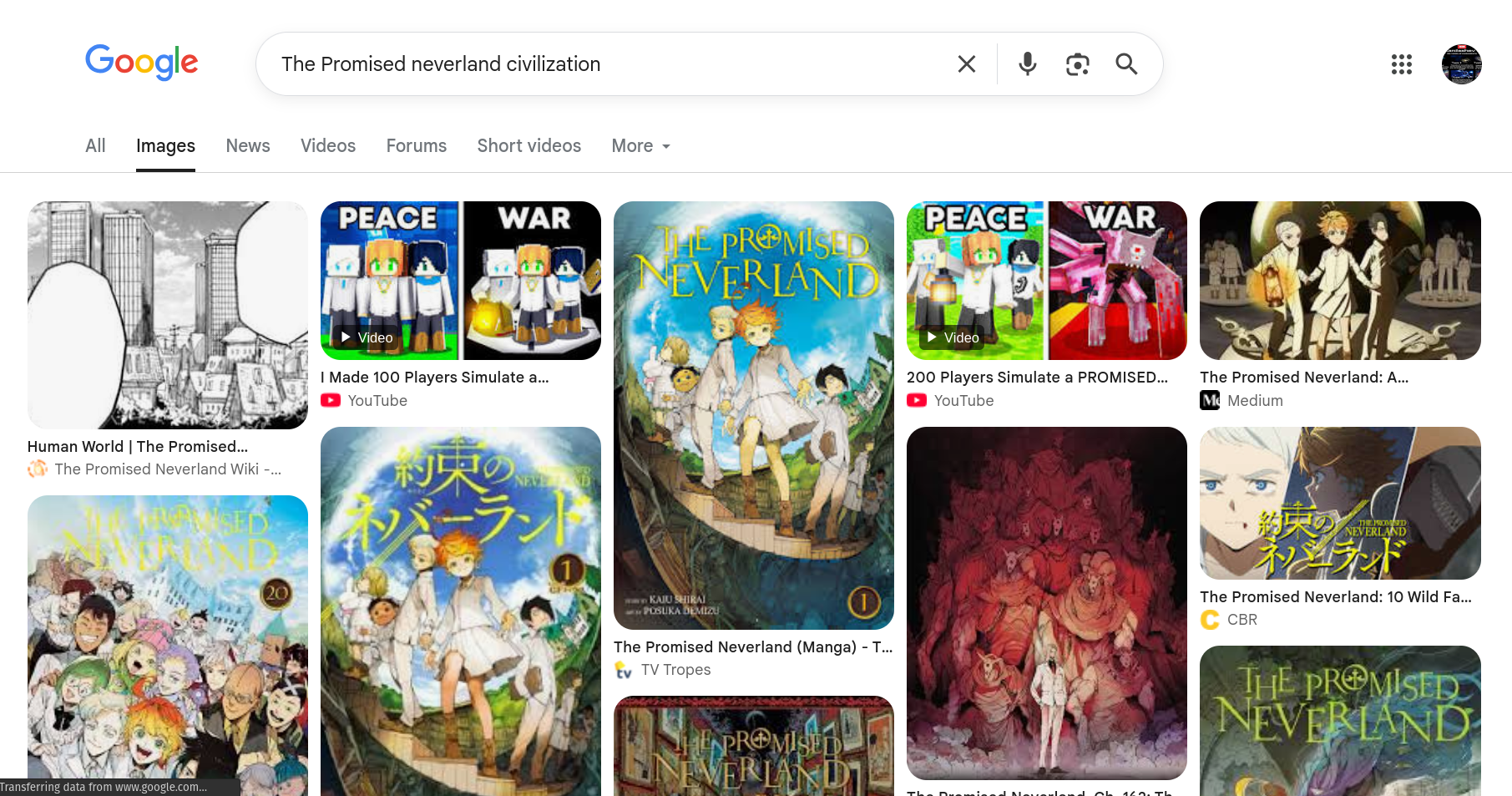Submit search with the magnifying glass icon
The height and width of the screenshot is (796, 1512).
tap(1126, 64)
